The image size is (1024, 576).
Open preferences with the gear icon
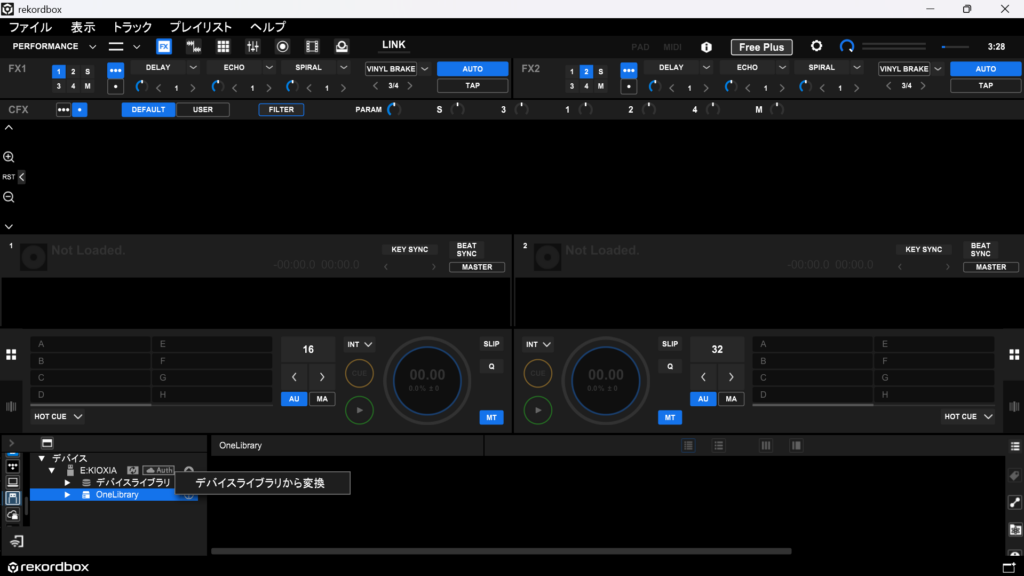pyautogui.click(x=816, y=46)
